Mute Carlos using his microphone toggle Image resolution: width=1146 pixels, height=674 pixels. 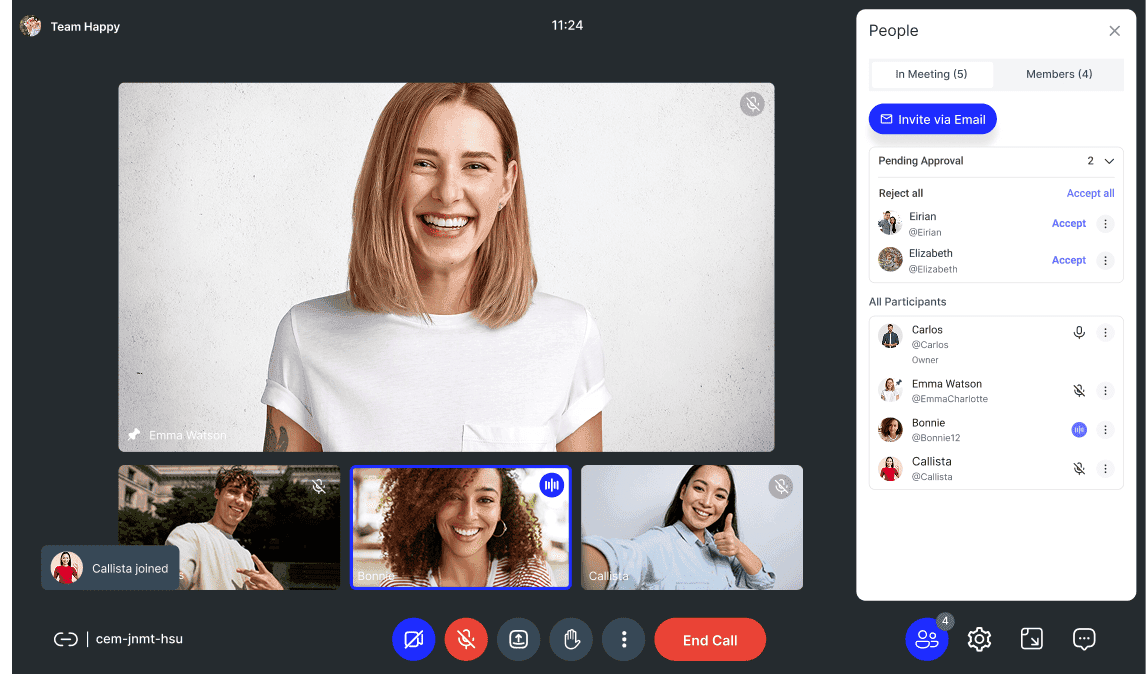[1079, 332]
